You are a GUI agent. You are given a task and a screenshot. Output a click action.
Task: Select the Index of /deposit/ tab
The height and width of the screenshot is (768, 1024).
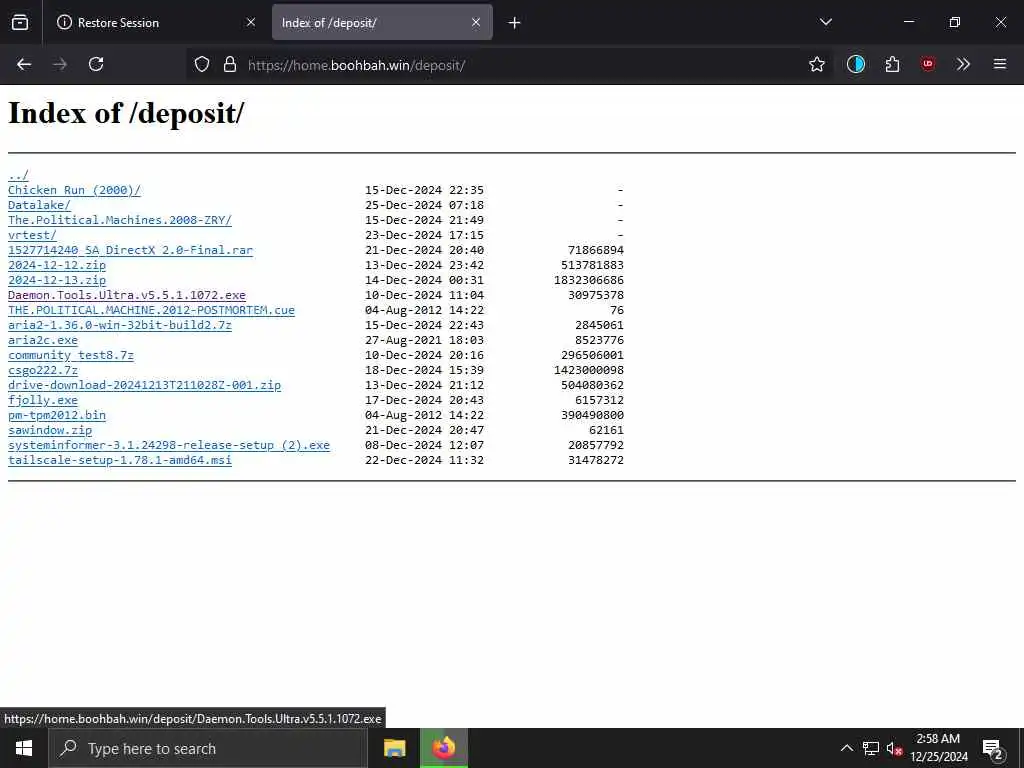click(x=382, y=22)
